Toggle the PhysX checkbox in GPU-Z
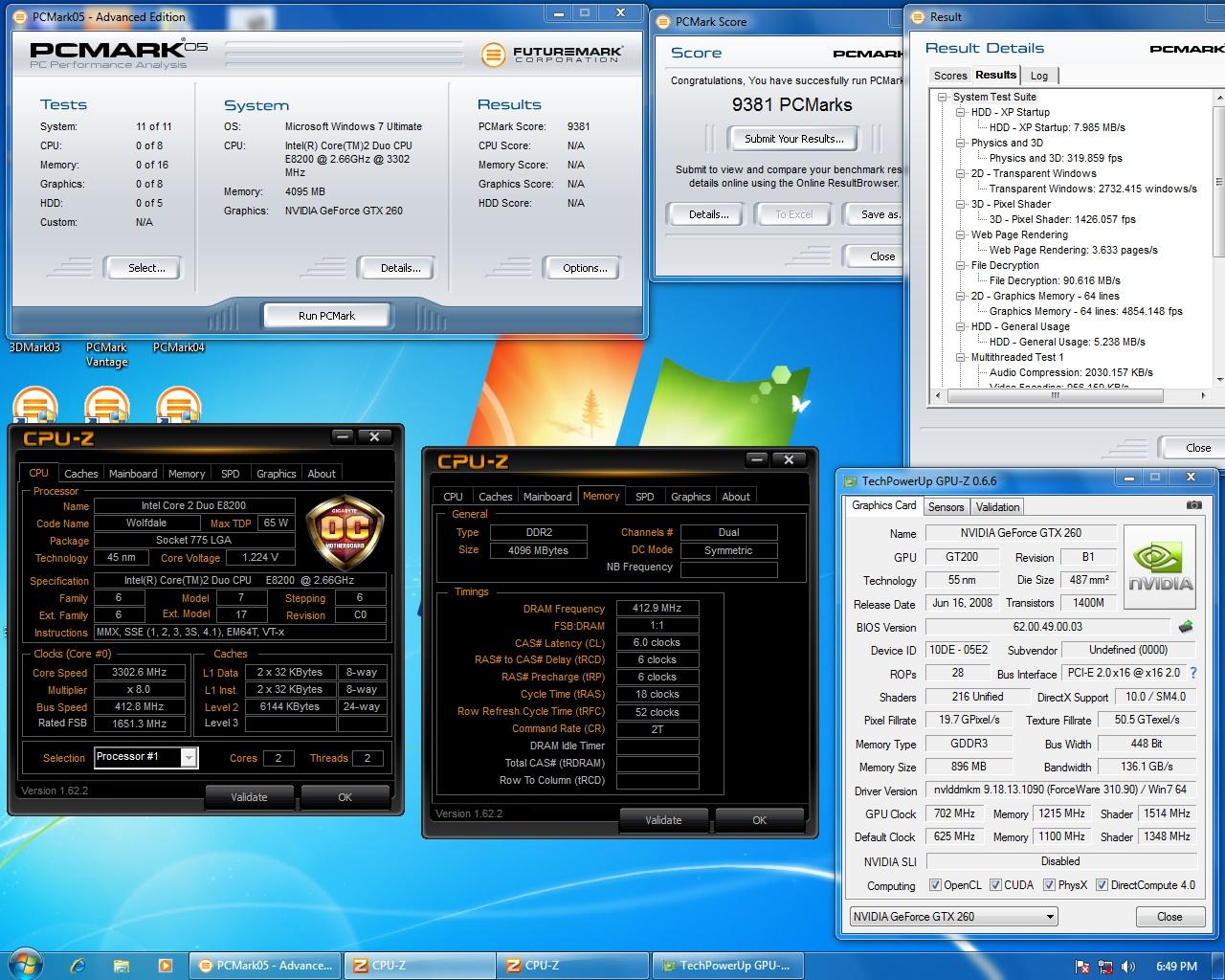The image size is (1225, 980). tap(1050, 885)
